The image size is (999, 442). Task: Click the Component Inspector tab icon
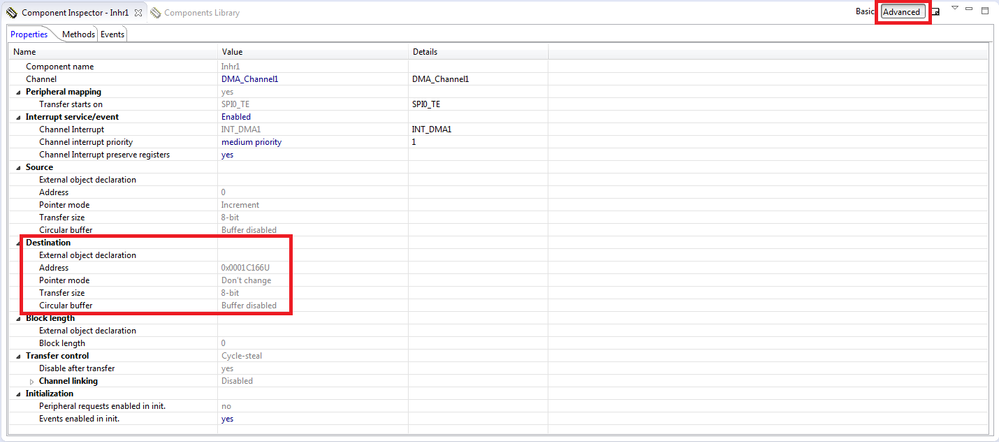coord(11,13)
